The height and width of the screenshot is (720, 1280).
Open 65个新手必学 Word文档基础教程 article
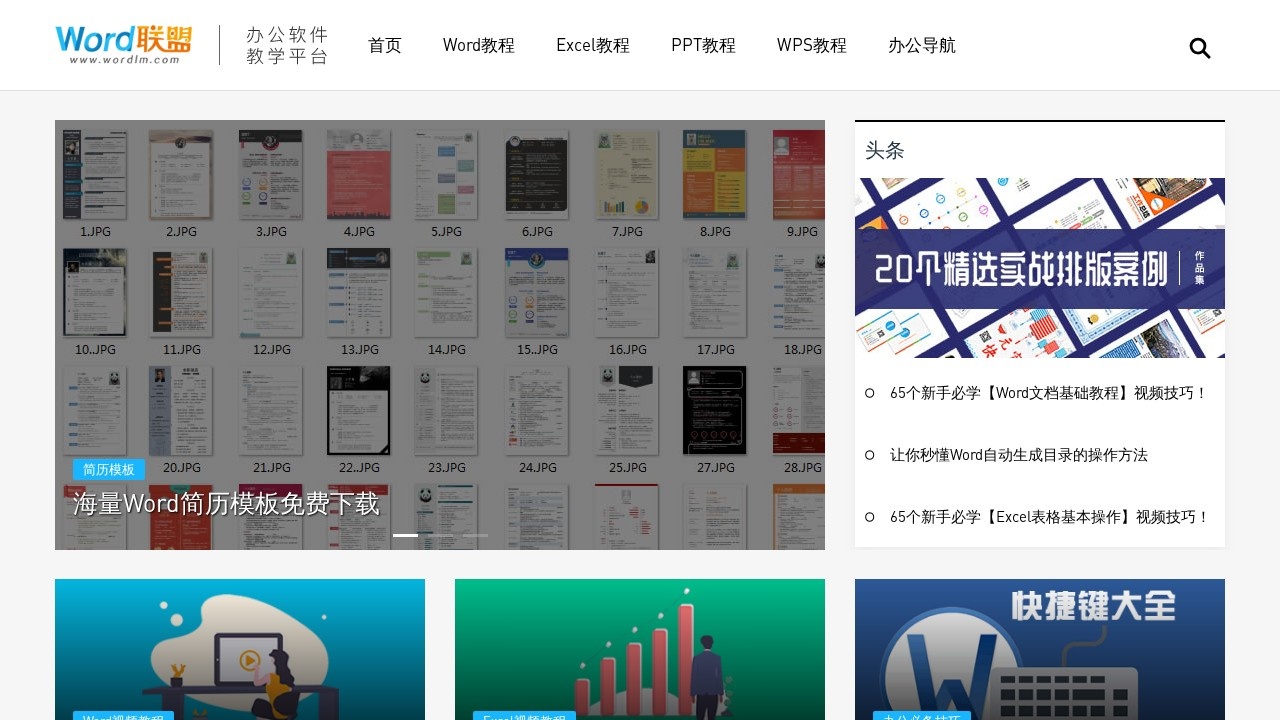(1049, 393)
